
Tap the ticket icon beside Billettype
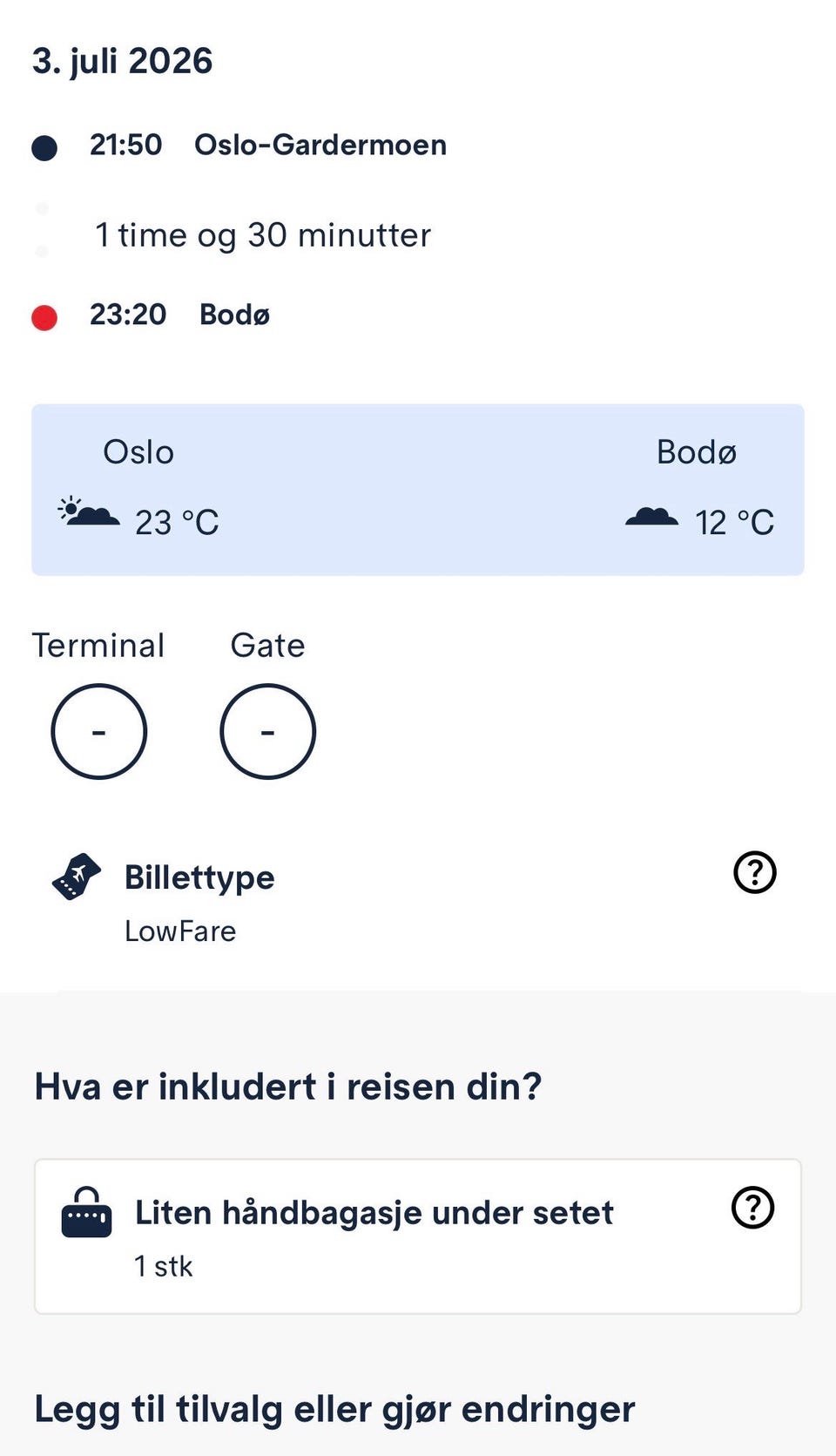tap(77, 876)
